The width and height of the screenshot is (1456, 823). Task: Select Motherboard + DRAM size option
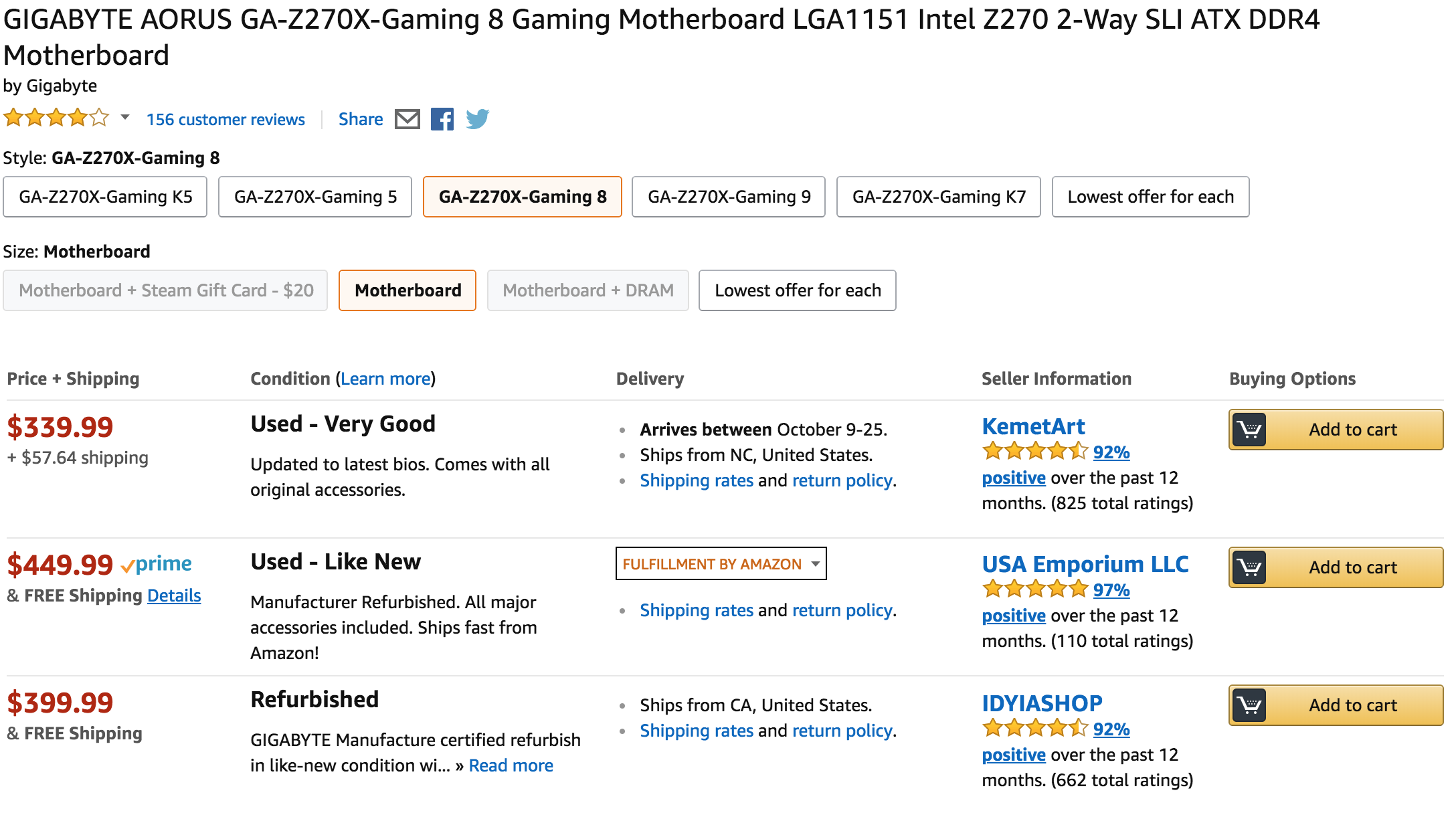click(x=588, y=290)
